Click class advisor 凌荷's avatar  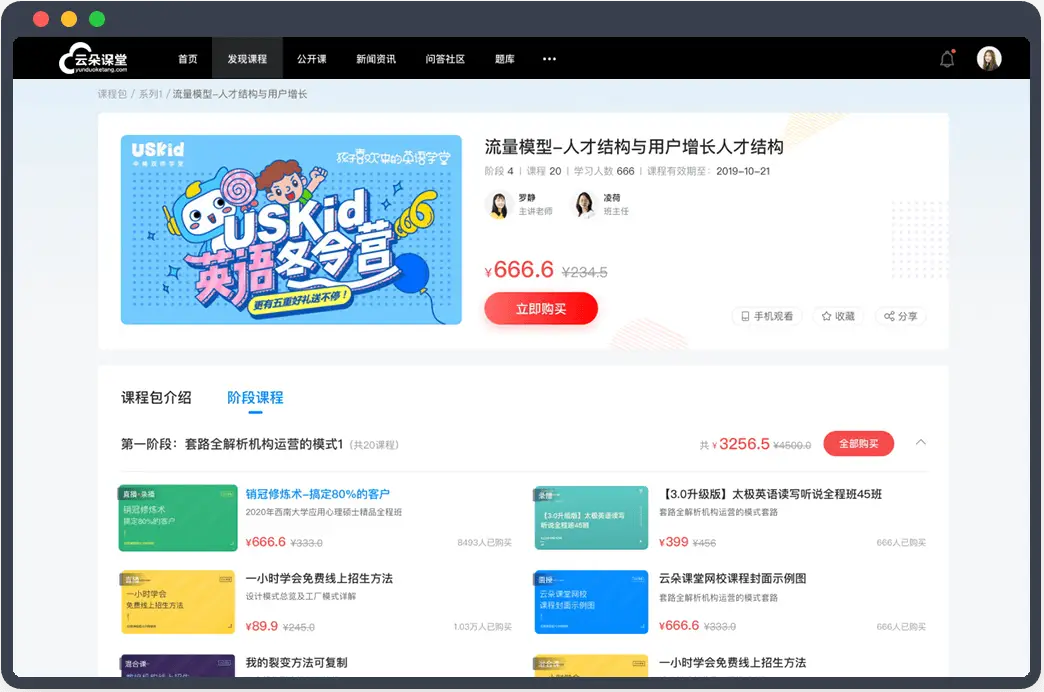pyautogui.click(x=584, y=205)
